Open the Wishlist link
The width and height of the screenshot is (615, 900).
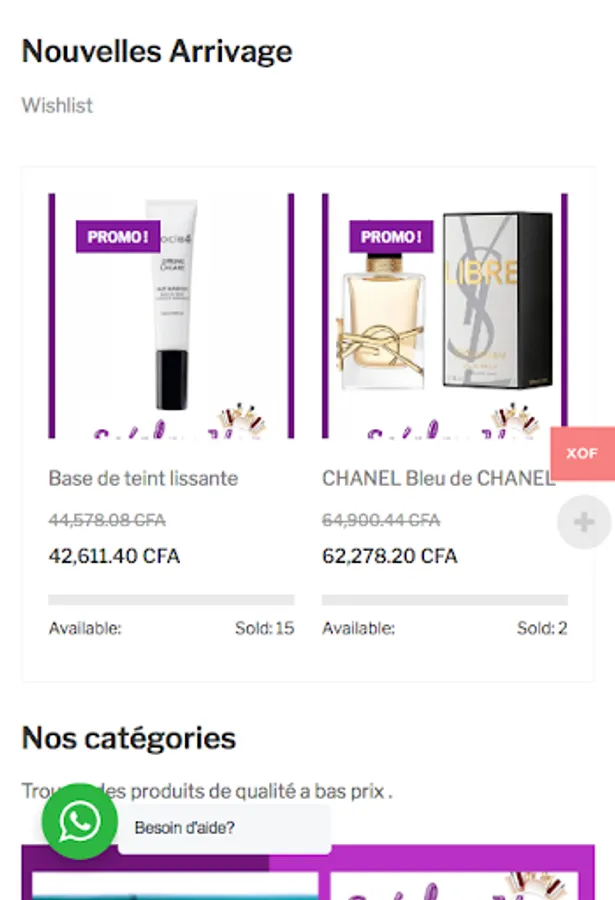(x=57, y=106)
